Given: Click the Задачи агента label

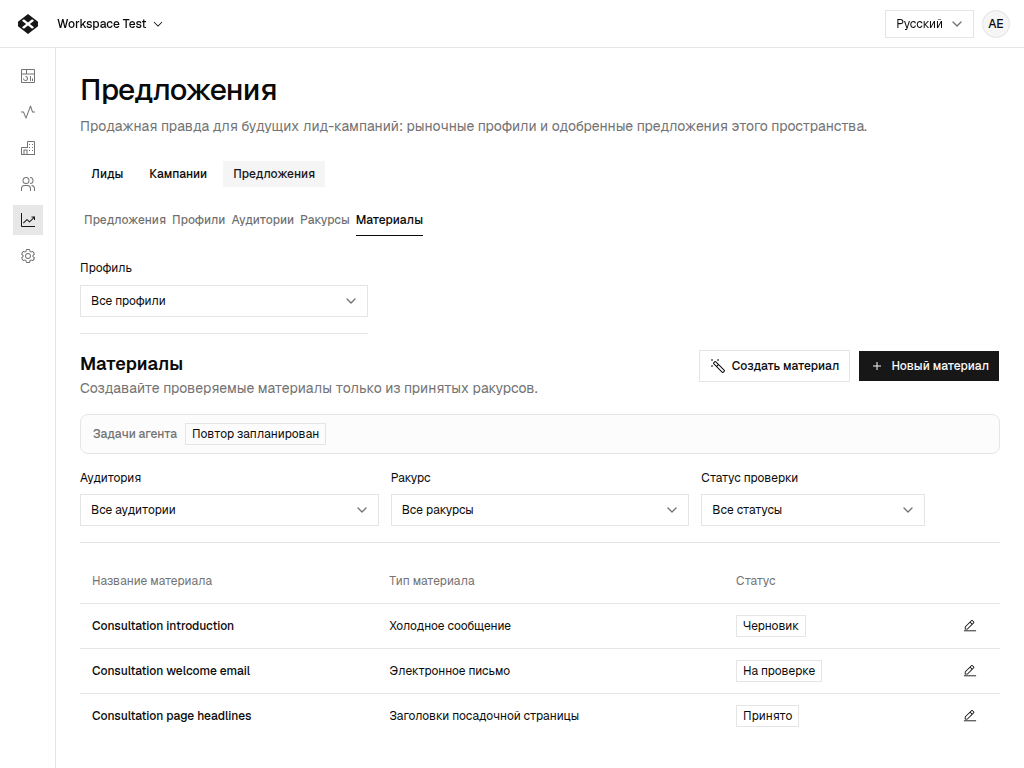Looking at the screenshot, I should (x=135, y=434).
